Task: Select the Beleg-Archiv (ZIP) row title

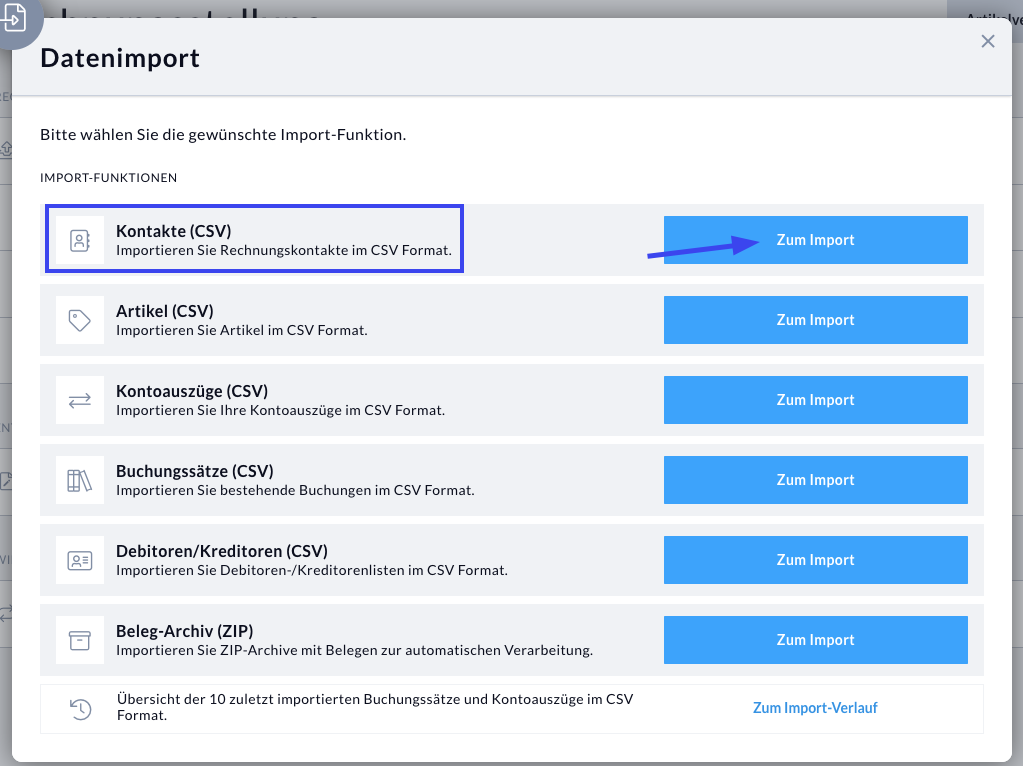Action: coord(185,631)
